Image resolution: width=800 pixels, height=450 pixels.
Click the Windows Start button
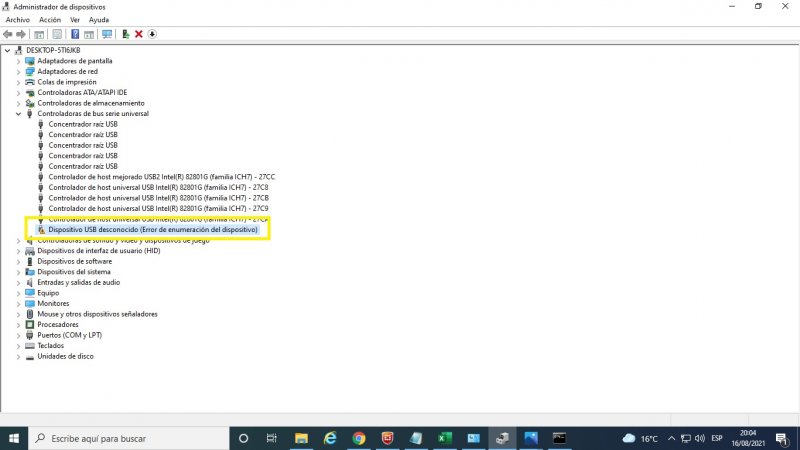tap(14, 438)
